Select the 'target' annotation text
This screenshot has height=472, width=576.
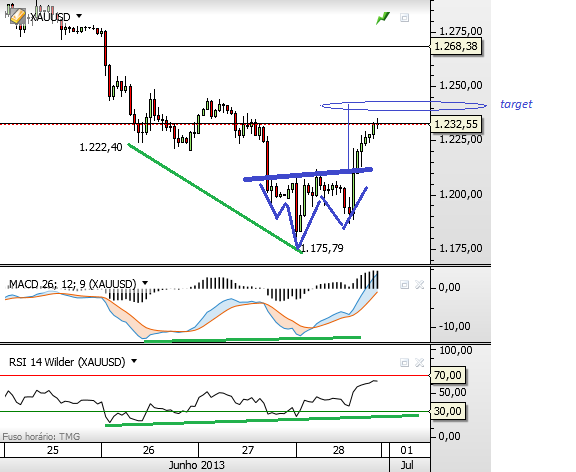click(x=516, y=104)
